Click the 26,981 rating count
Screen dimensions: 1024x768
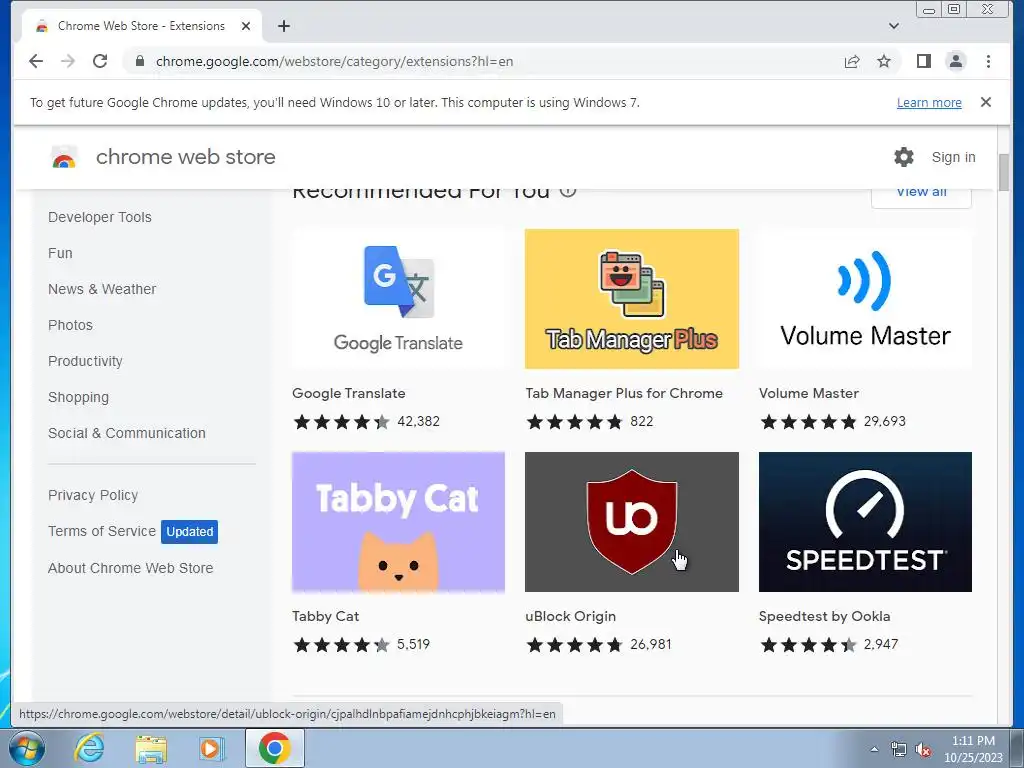click(650, 645)
